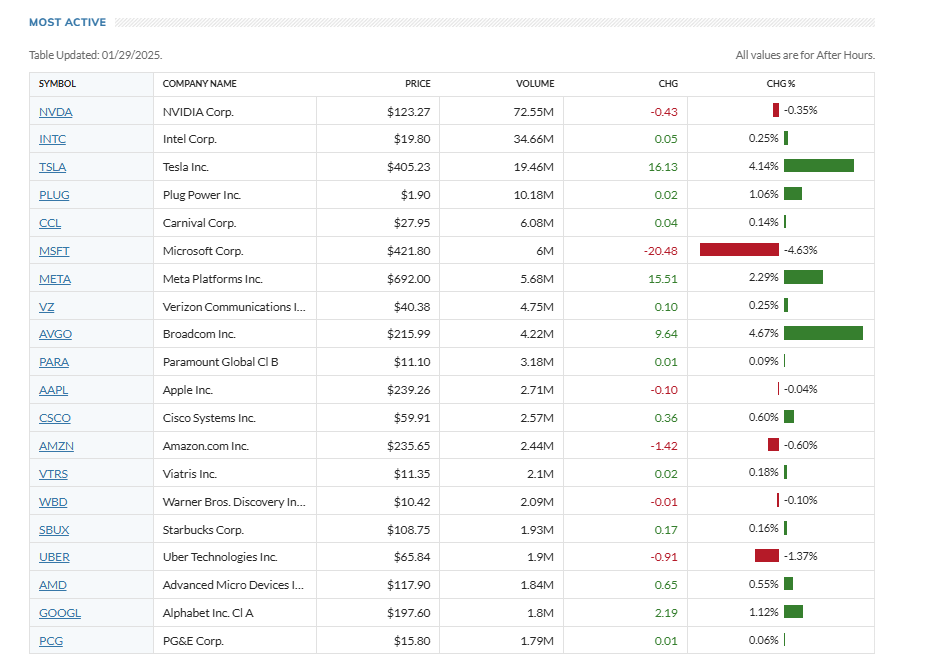The image size is (928, 667).
Task: Click the PRICE column header
Action: (417, 84)
